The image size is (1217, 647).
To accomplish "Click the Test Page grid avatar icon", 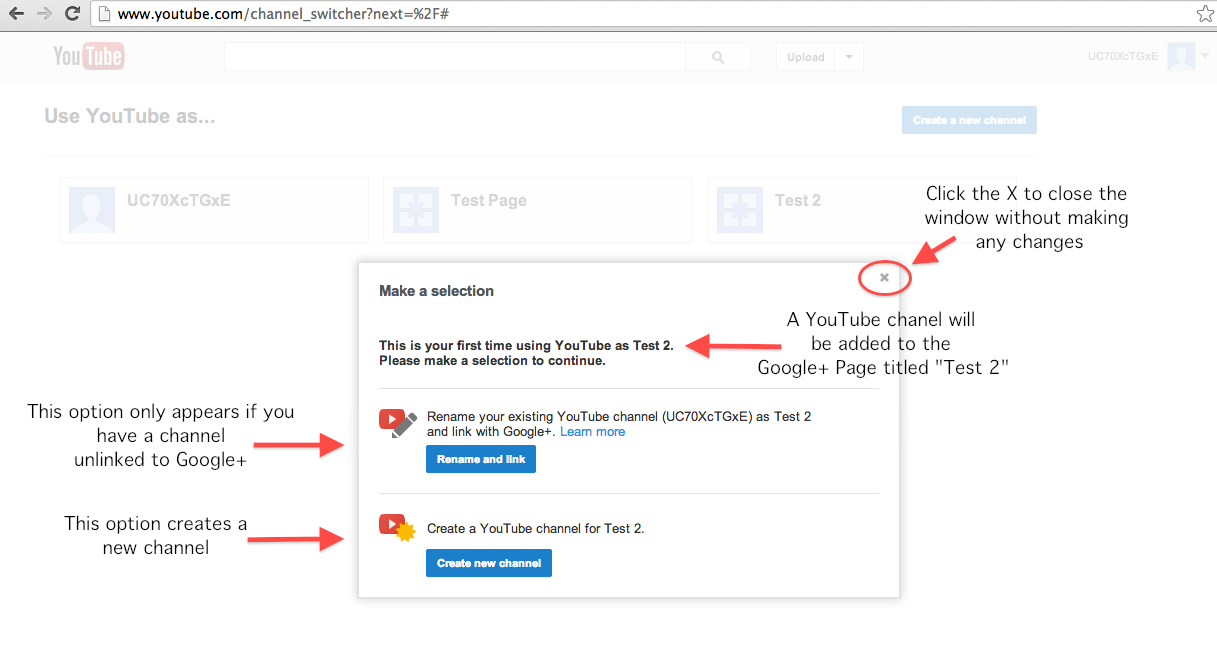I will coord(415,209).
